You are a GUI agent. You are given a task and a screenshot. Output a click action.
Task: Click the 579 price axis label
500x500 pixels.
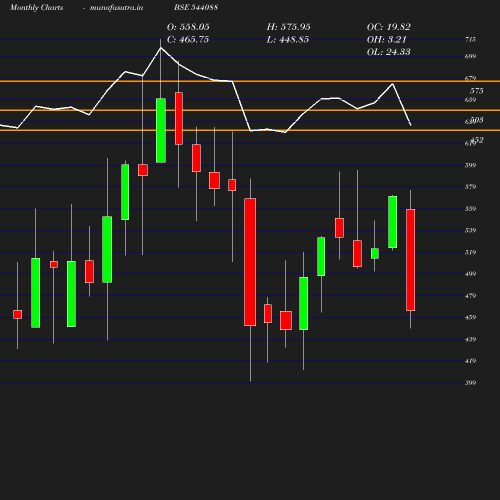[470, 187]
